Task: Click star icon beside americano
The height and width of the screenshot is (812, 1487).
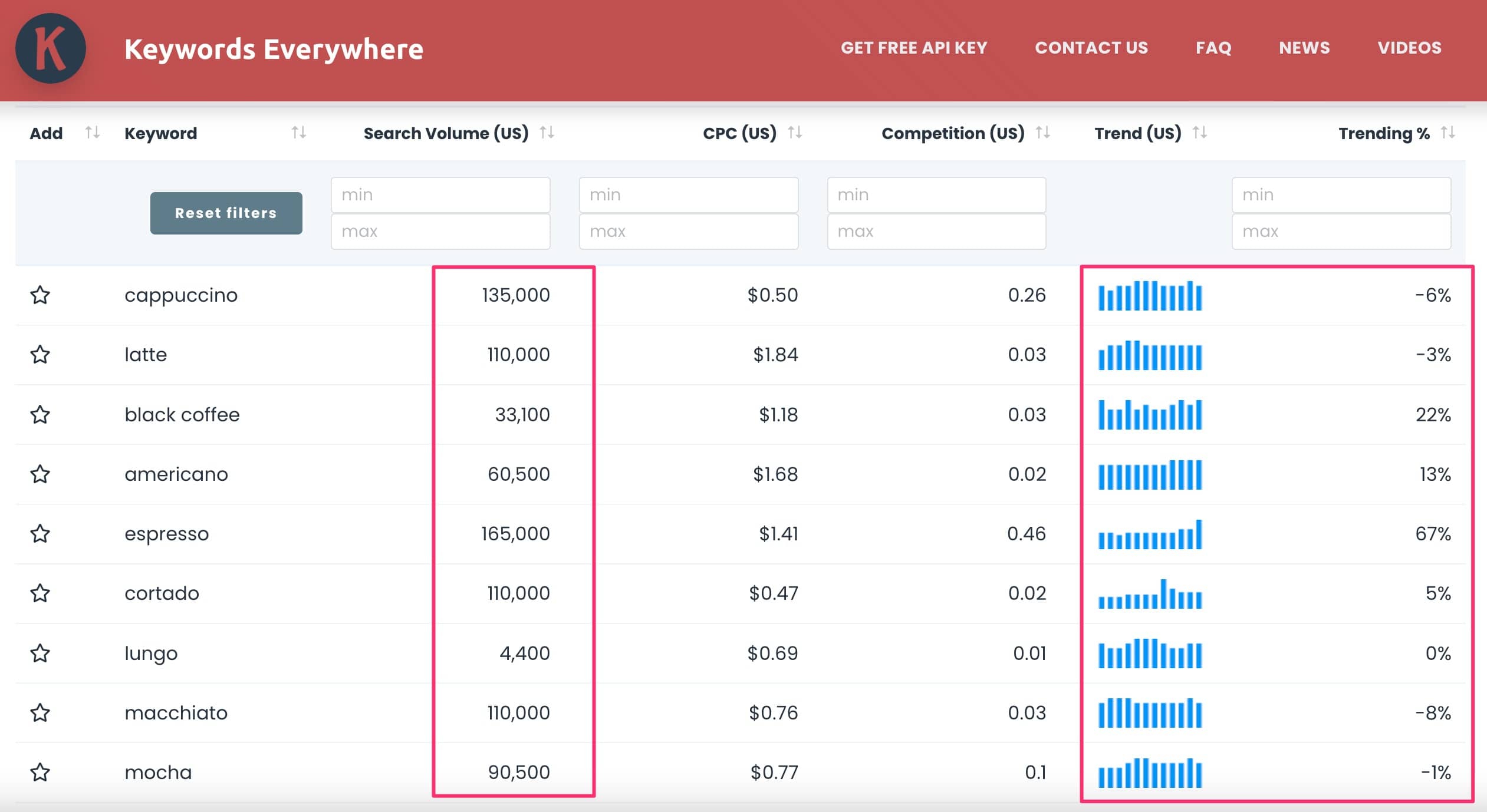Action: coord(40,474)
